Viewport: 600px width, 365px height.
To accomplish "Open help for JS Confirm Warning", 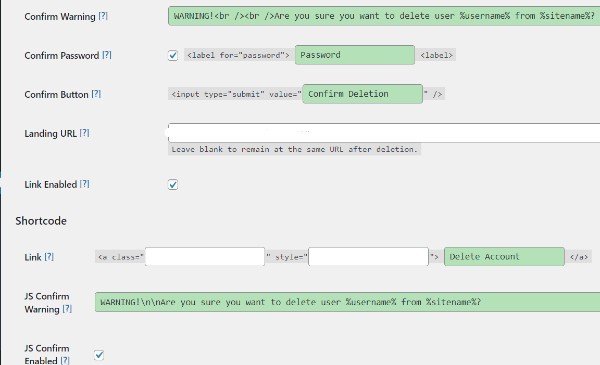I will coord(67,309).
